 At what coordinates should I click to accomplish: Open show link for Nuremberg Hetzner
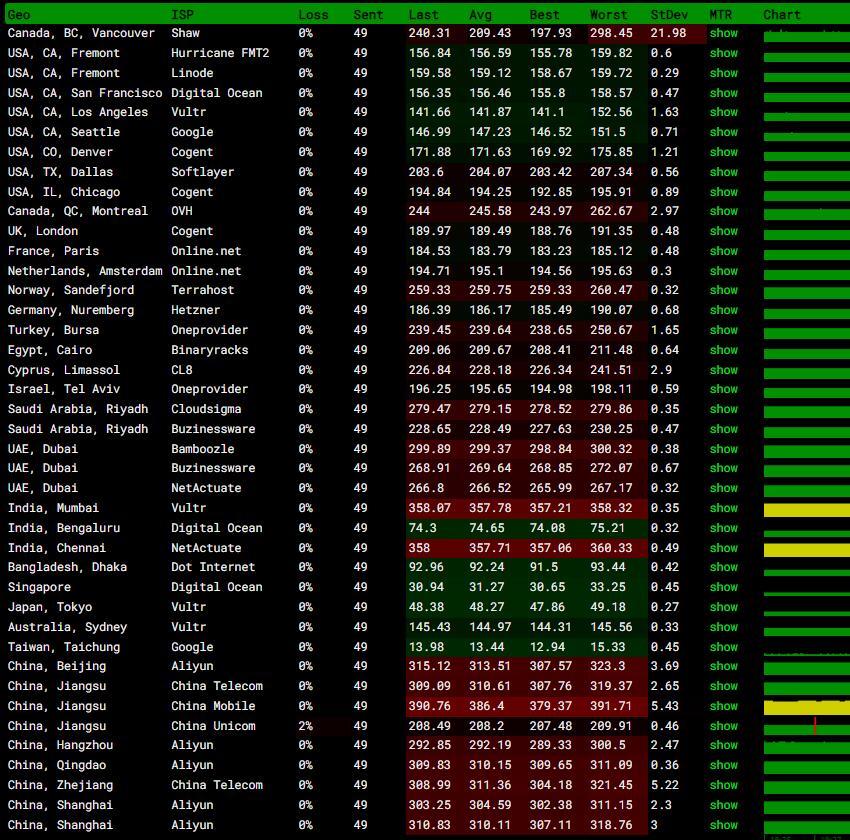tap(723, 311)
